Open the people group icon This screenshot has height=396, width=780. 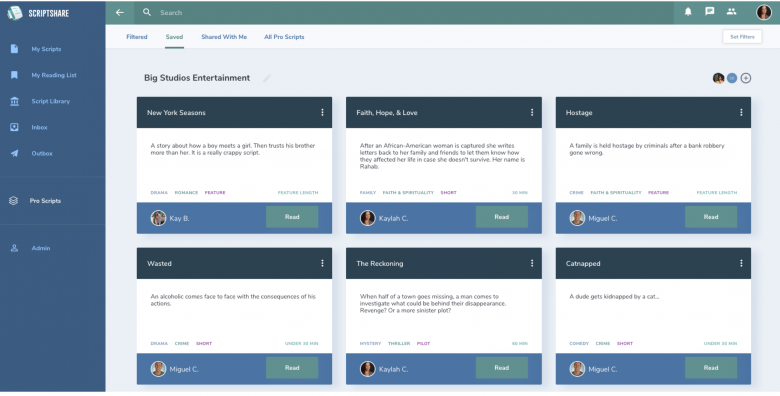731,11
